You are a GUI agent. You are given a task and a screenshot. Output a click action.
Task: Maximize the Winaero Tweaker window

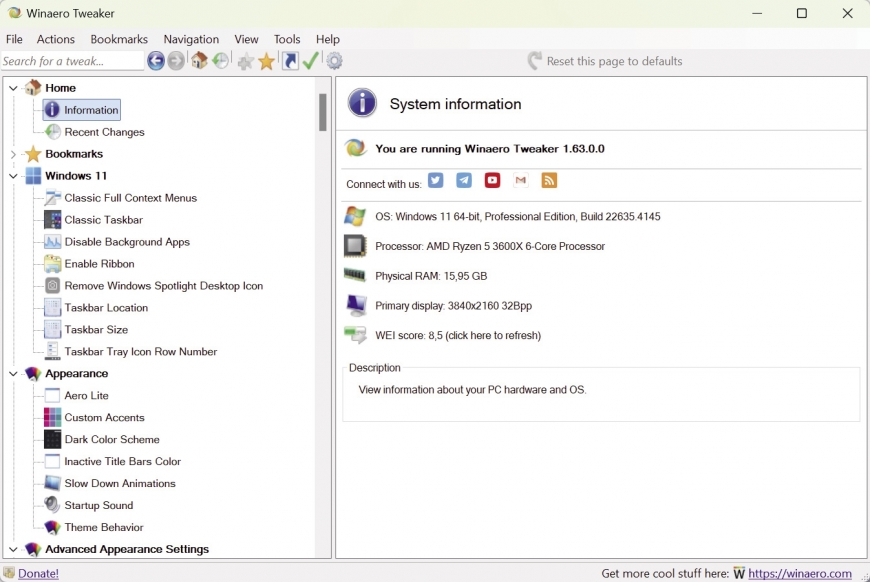point(802,13)
